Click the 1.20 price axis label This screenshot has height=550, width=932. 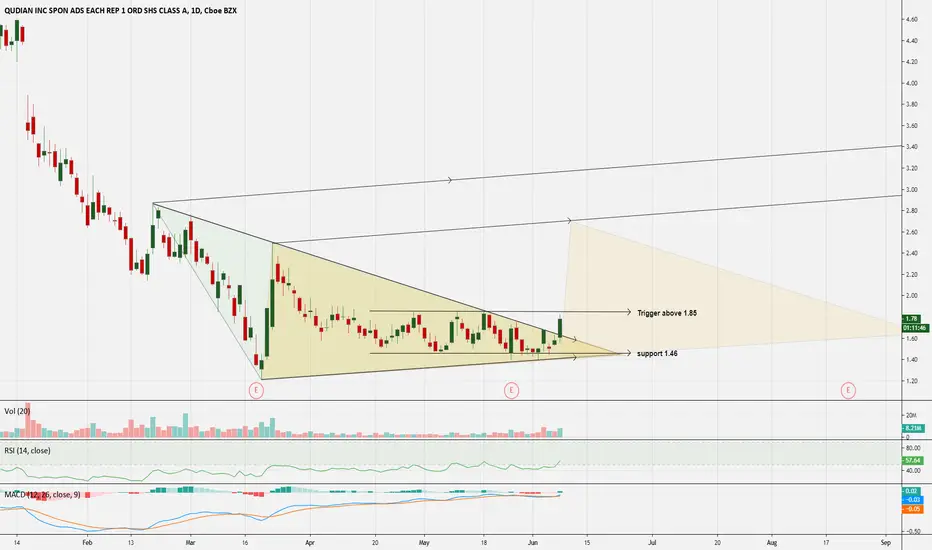(911, 381)
